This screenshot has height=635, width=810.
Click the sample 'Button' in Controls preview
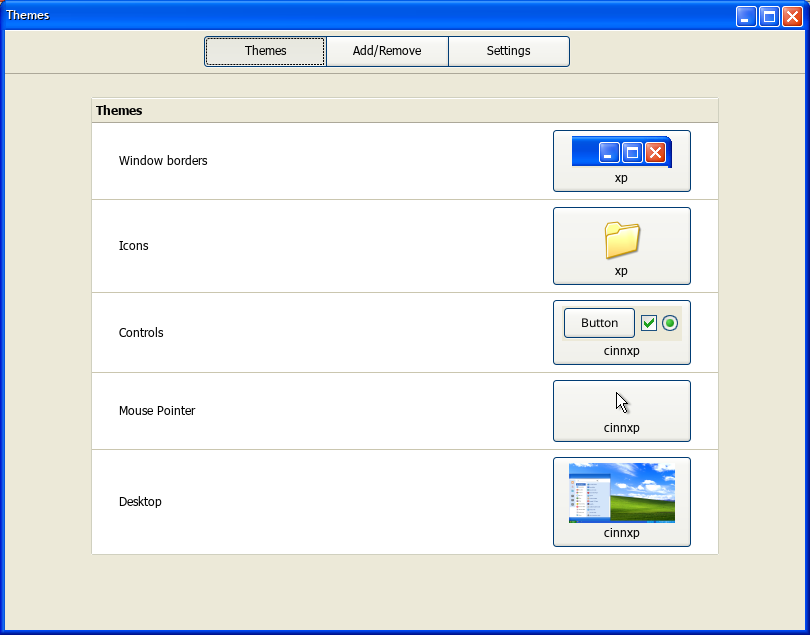click(x=599, y=323)
